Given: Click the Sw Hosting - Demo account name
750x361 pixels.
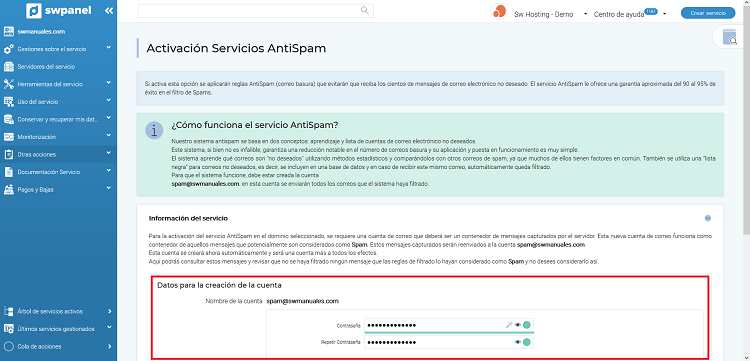Looking at the screenshot, I should (543, 14).
